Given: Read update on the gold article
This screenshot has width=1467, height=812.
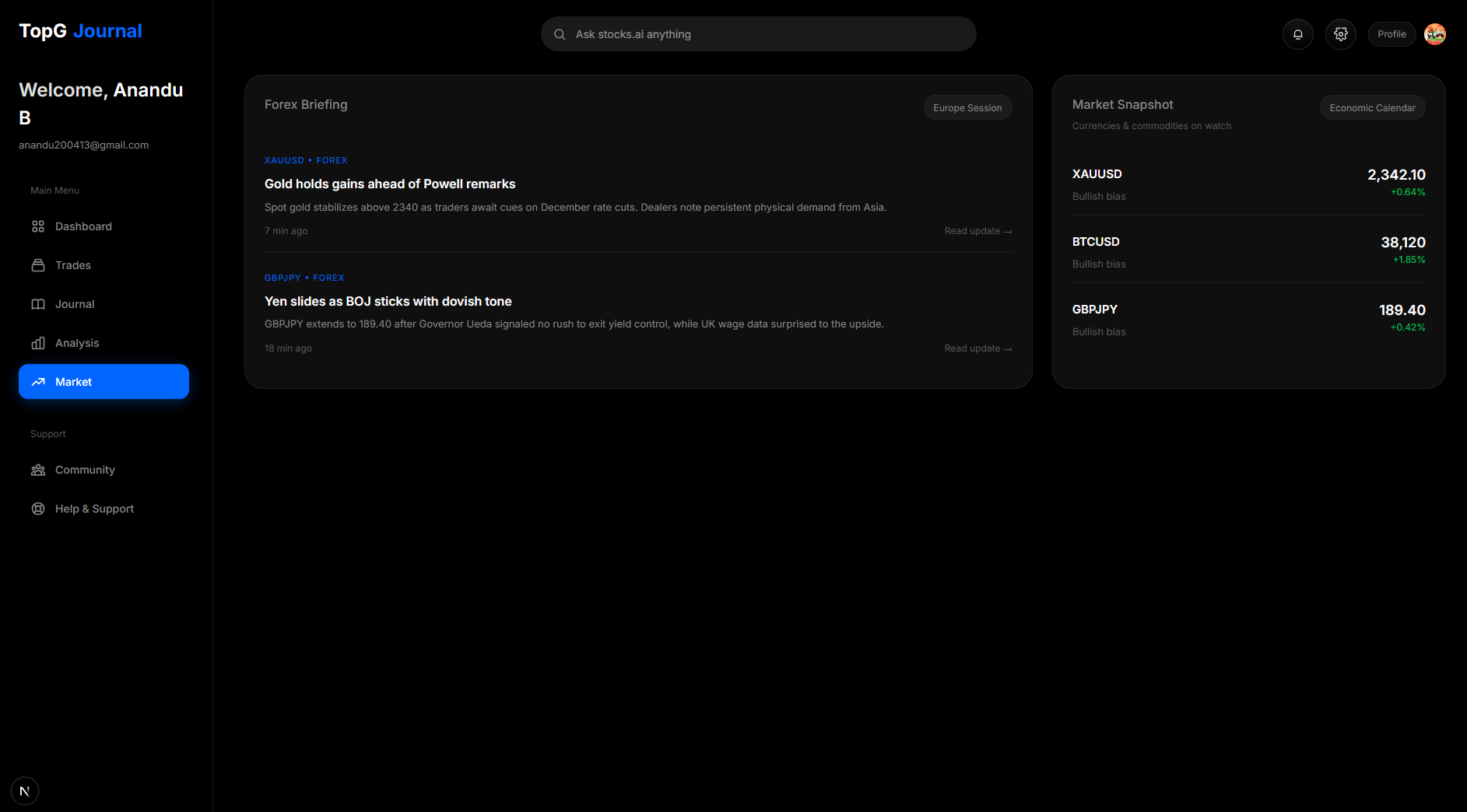Looking at the screenshot, I should tap(977, 231).
